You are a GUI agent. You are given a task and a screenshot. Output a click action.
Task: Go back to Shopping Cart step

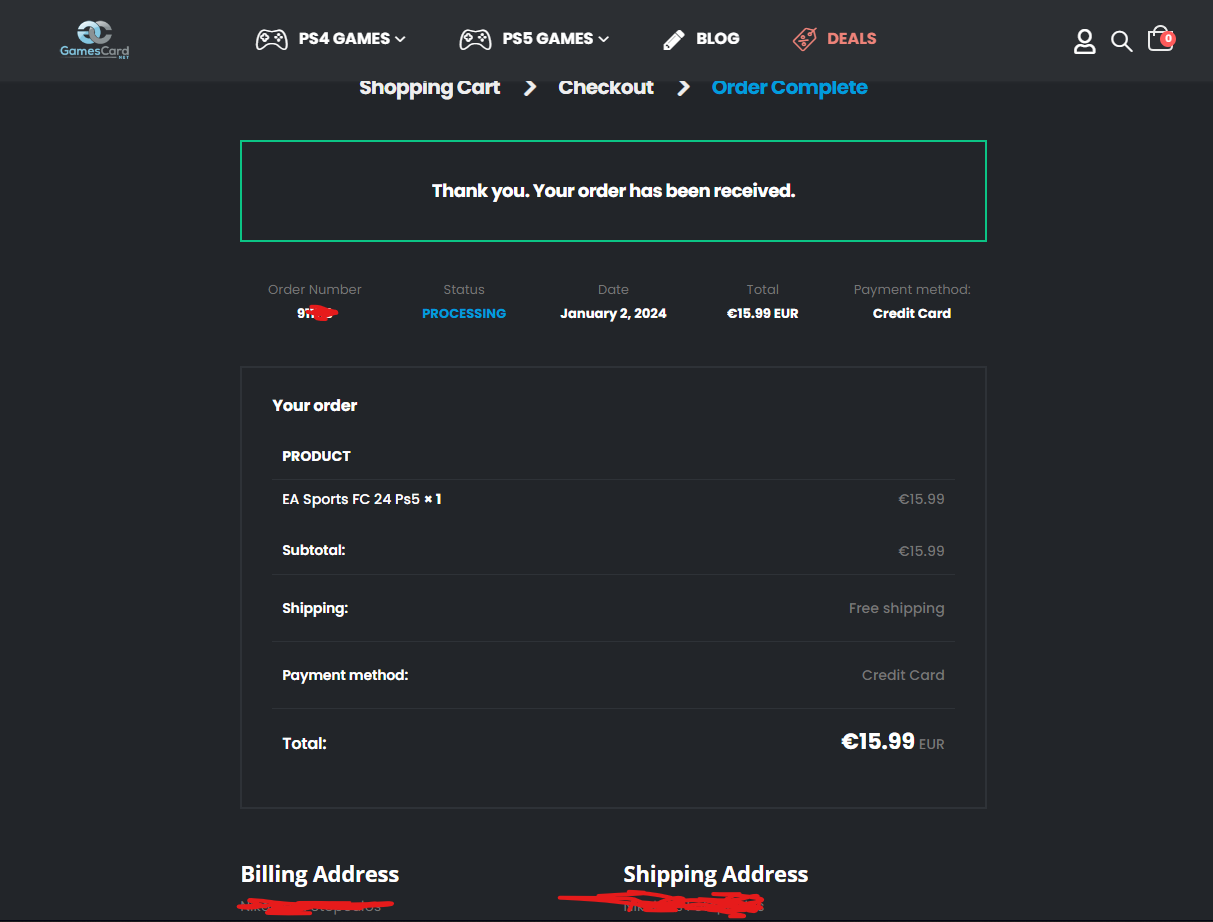pos(430,87)
